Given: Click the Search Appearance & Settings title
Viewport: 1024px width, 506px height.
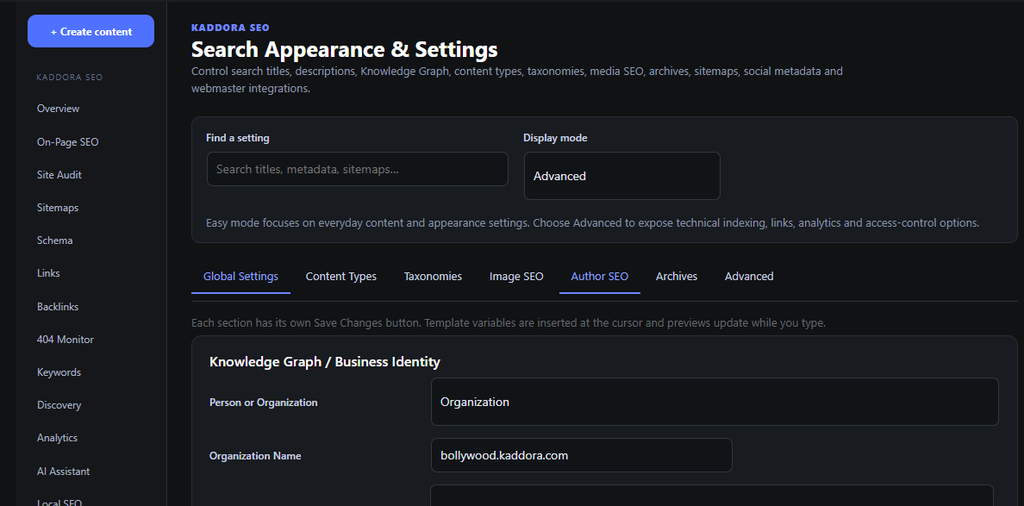Looking at the screenshot, I should 344,50.
